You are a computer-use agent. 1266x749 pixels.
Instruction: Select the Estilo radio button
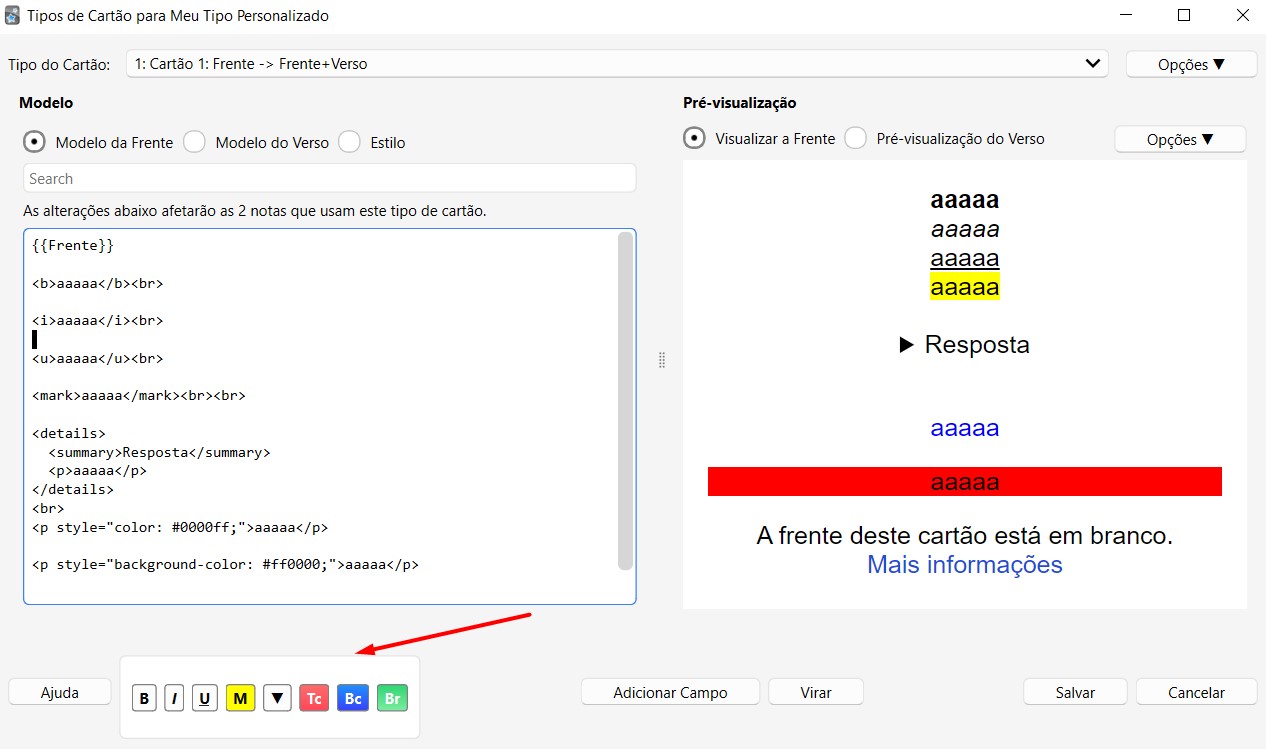pos(349,142)
